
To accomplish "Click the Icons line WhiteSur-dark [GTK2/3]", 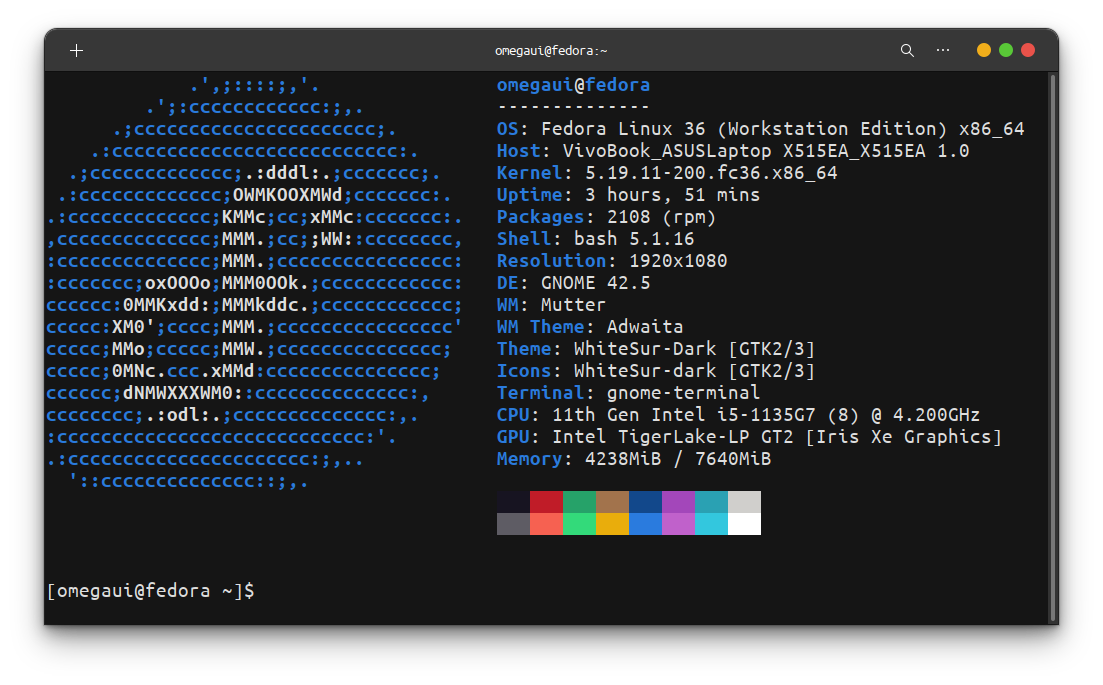I will 656,371.
